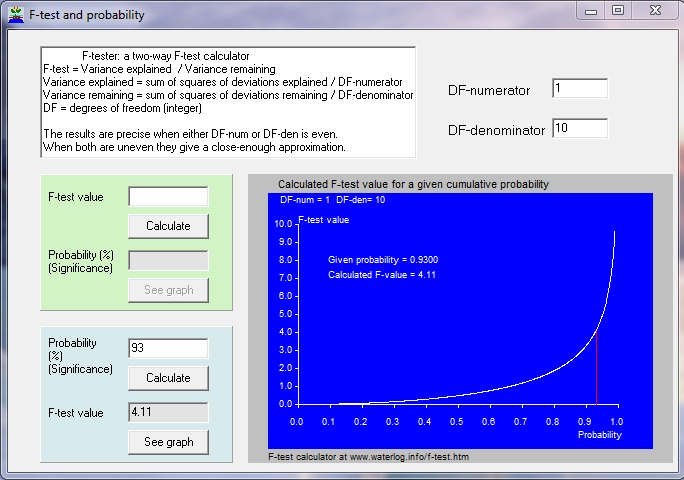Click the 'F-test value' label in blue panel
Viewport: 684px width, 480px height.
point(76,413)
